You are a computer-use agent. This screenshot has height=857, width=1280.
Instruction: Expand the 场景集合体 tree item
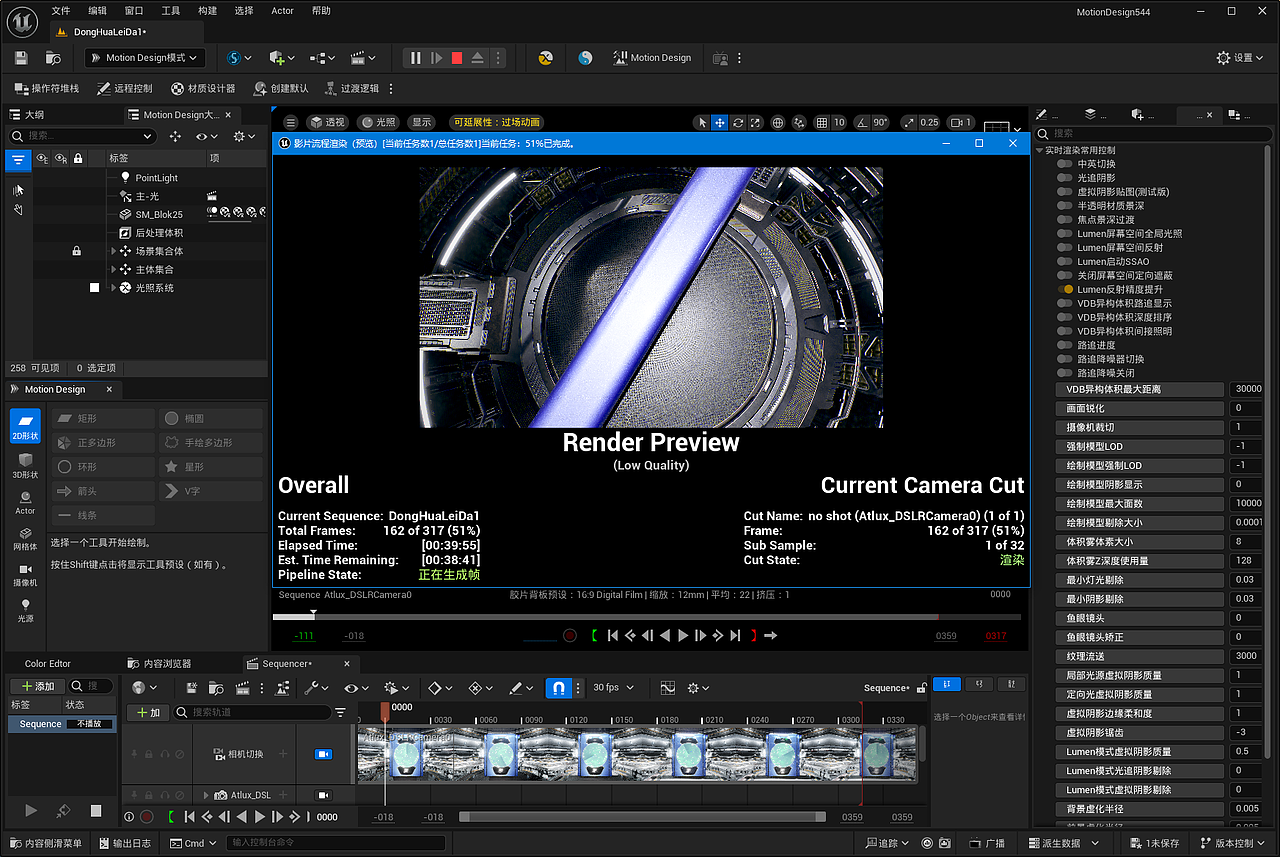pyautogui.click(x=114, y=251)
